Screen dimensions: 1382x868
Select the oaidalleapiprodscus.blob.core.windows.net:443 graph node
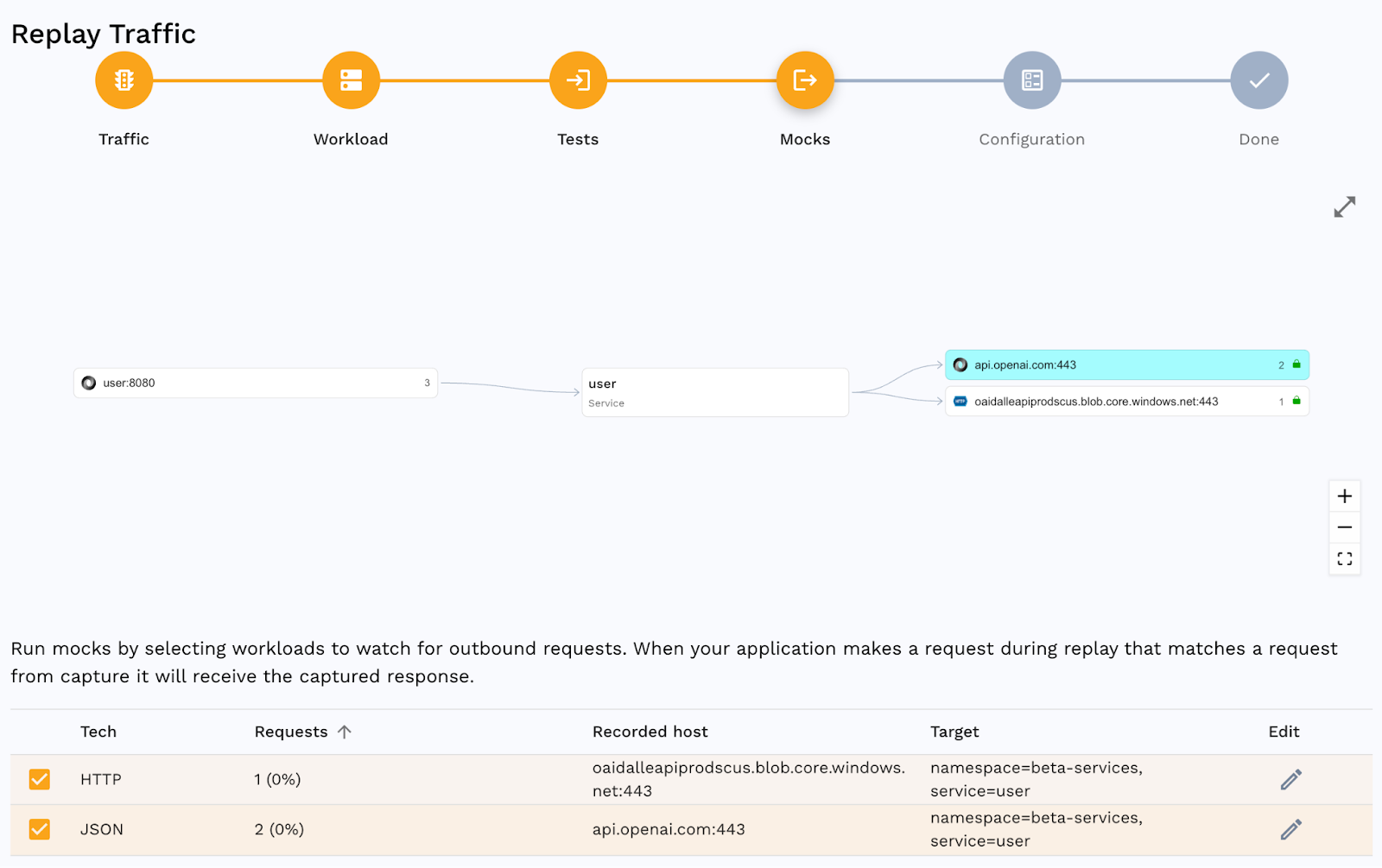1127,401
